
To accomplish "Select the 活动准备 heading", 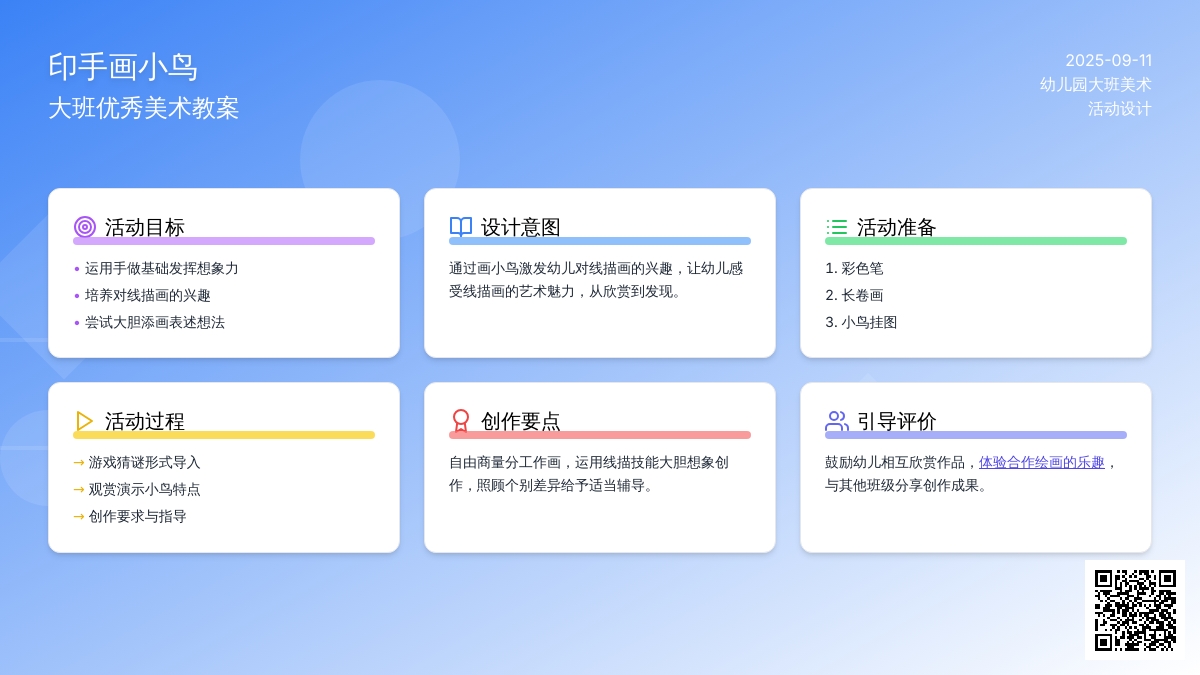I will [x=897, y=227].
